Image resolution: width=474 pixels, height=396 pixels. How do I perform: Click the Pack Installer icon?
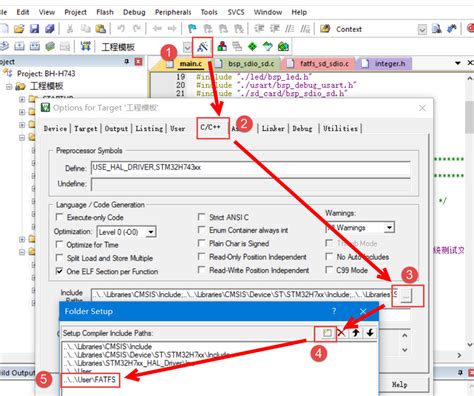pyautogui.click(x=283, y=46)
